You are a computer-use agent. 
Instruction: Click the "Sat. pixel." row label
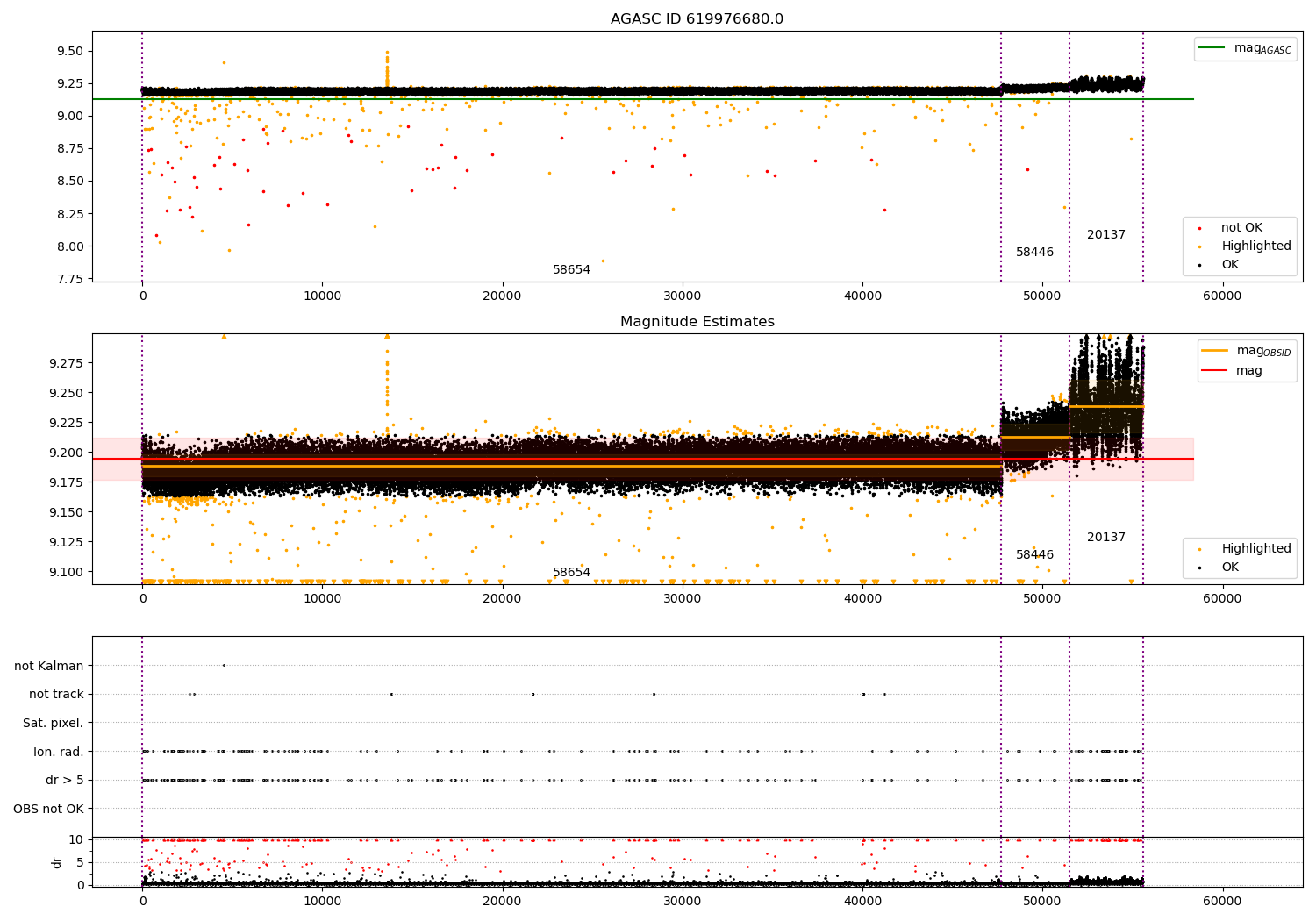point(54,724)
